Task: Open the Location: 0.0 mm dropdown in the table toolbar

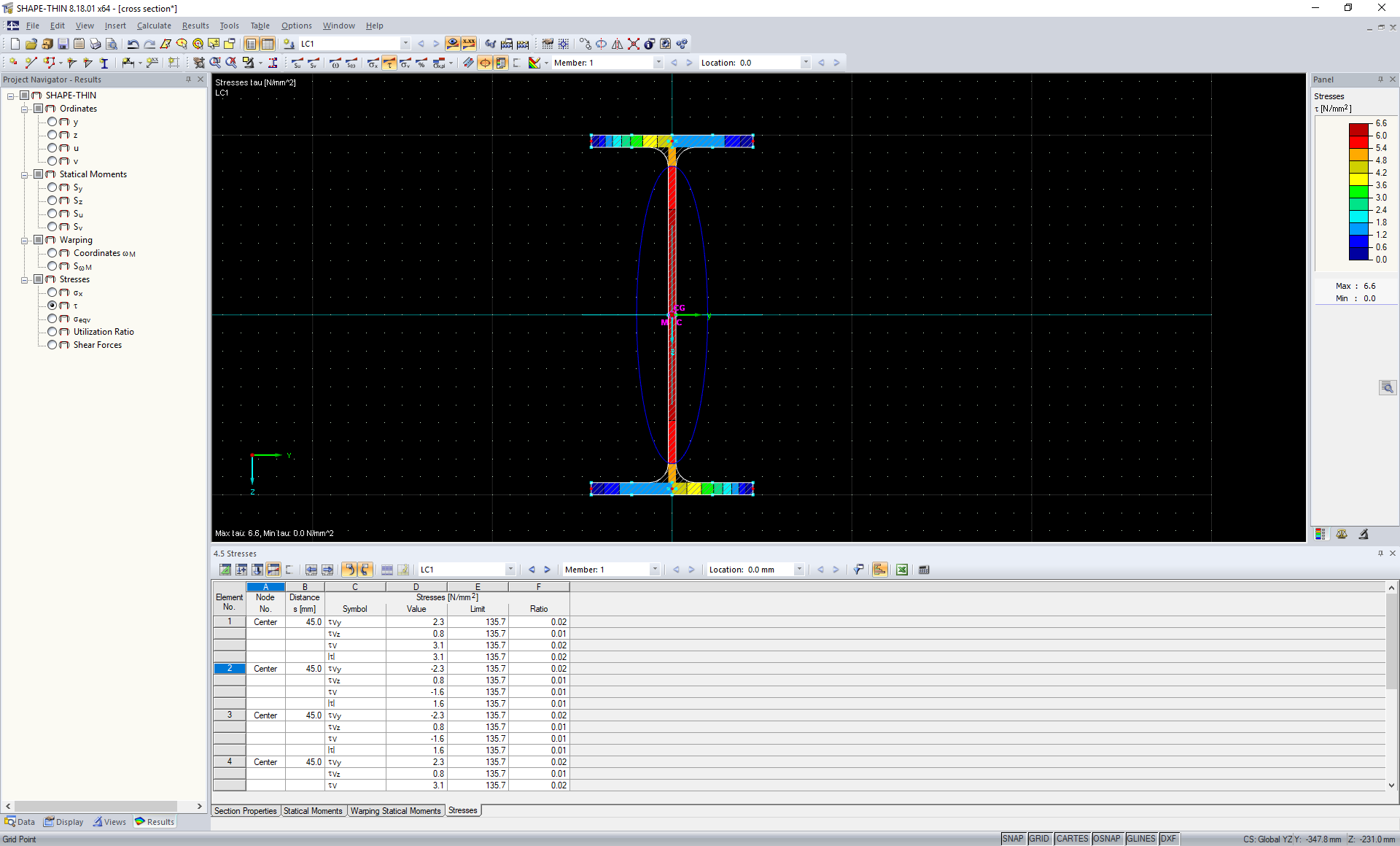Action: pyautogui.click(x=799, y=570)
